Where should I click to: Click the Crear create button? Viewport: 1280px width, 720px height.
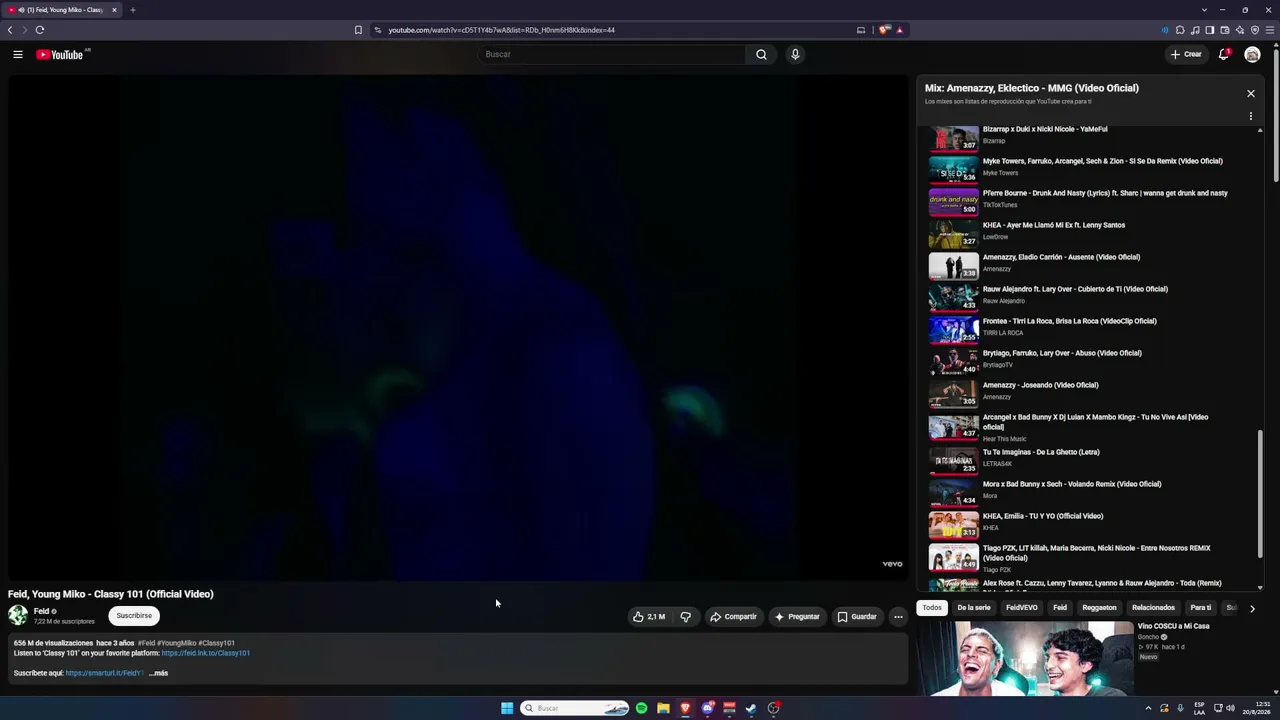point(1186,54)
